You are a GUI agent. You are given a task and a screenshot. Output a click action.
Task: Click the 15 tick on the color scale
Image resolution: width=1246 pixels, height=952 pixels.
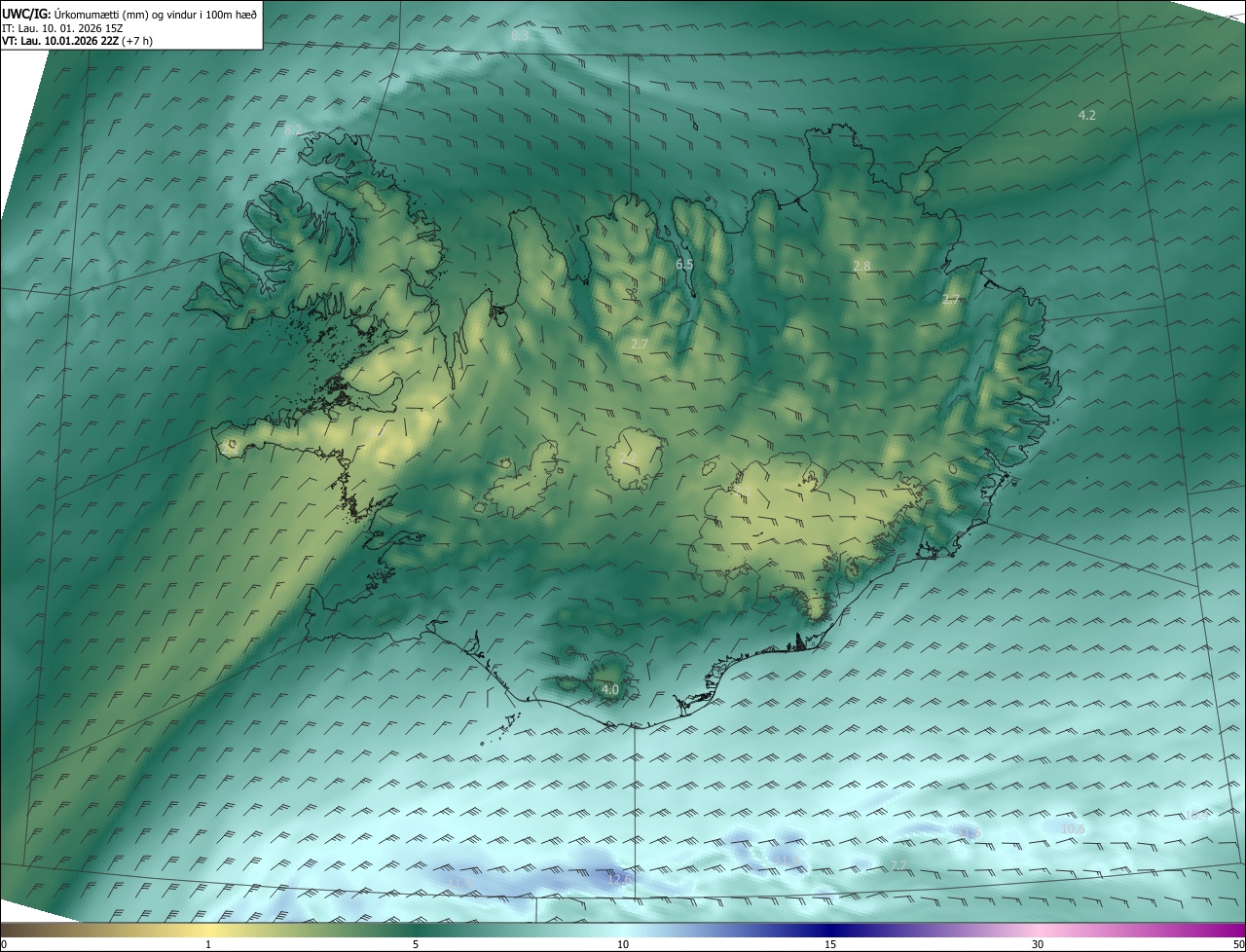[x=830, y=944]
